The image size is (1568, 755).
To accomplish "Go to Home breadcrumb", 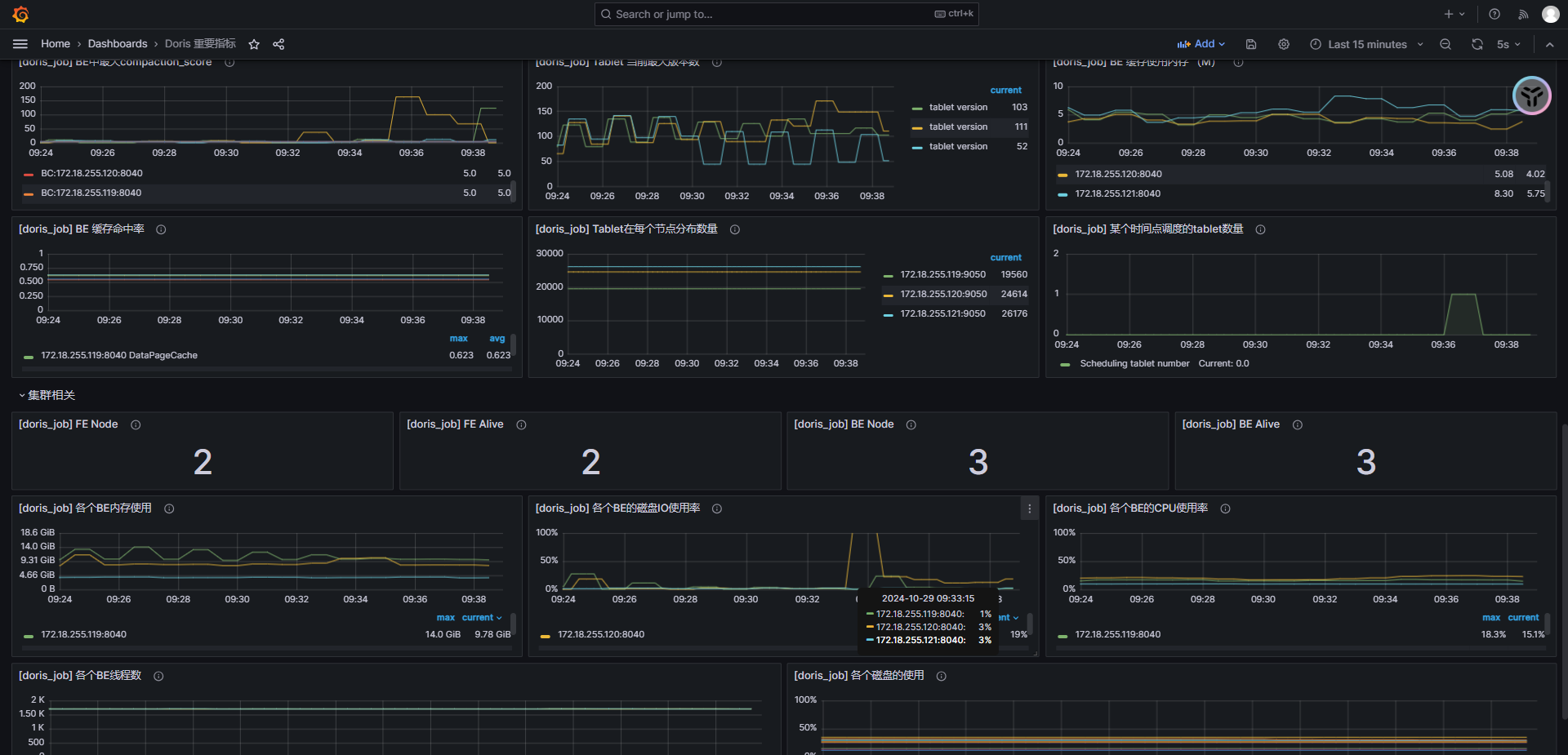I will pos(56,44).
